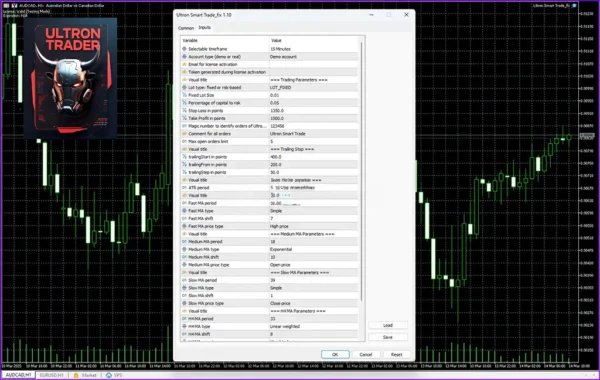The height and width of the screenshot is (380, 600).
Task: Click the icon beside H4 MA period
Action: 184,319
